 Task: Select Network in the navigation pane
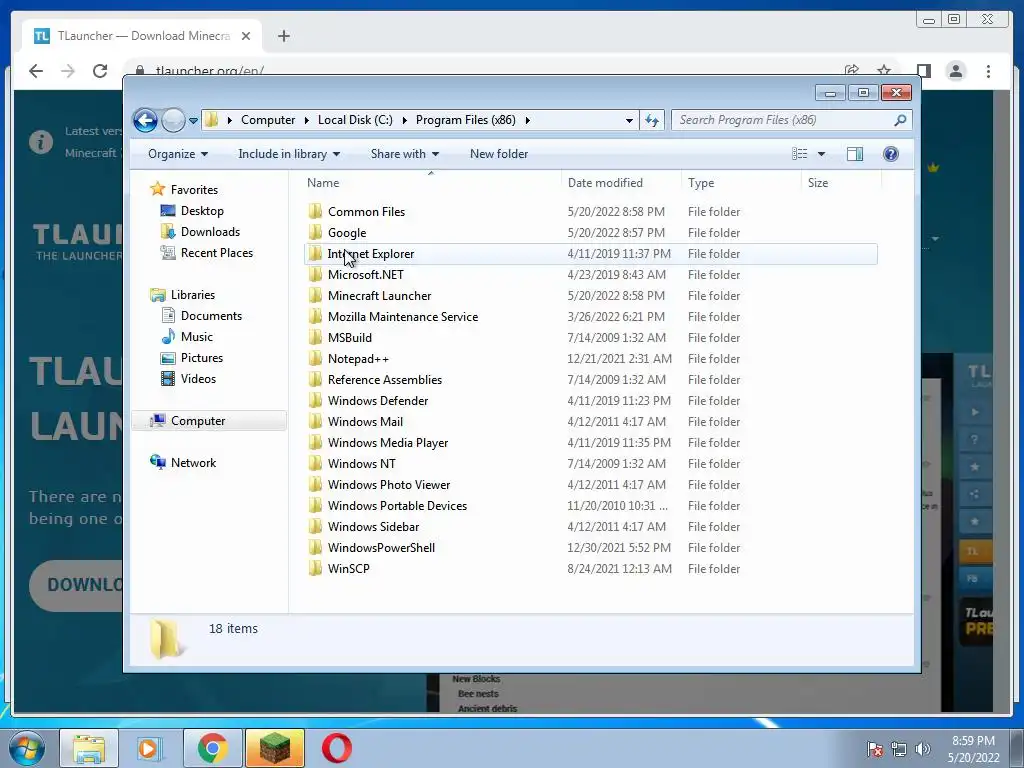pos(193,463)
